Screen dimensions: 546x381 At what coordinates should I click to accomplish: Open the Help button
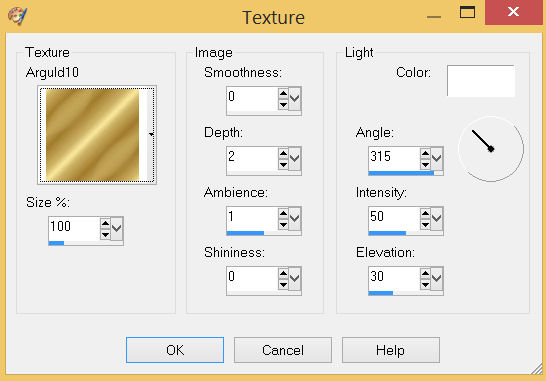coord(391,350)
